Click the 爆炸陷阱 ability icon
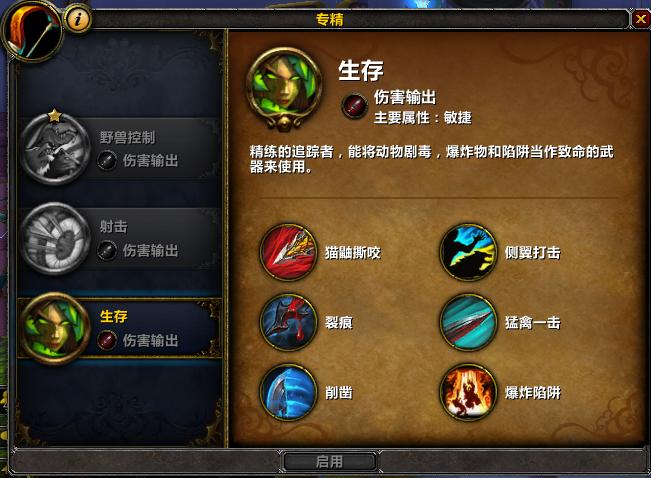This screenshot has width=651, height=478. (468, 392)
